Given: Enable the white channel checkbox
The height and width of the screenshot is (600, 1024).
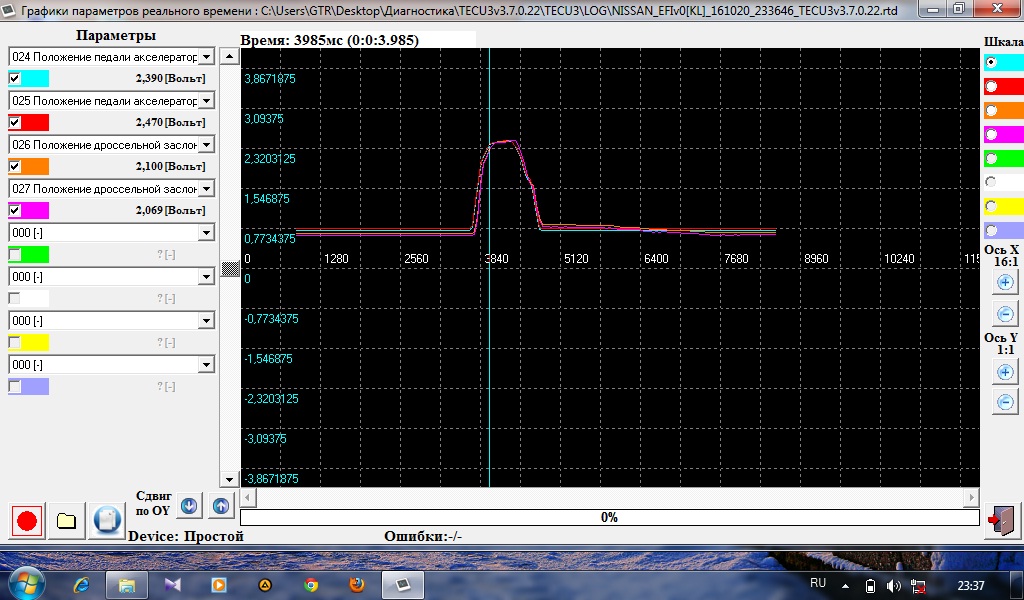Looking at the screenshot, I should pos(15,298).
